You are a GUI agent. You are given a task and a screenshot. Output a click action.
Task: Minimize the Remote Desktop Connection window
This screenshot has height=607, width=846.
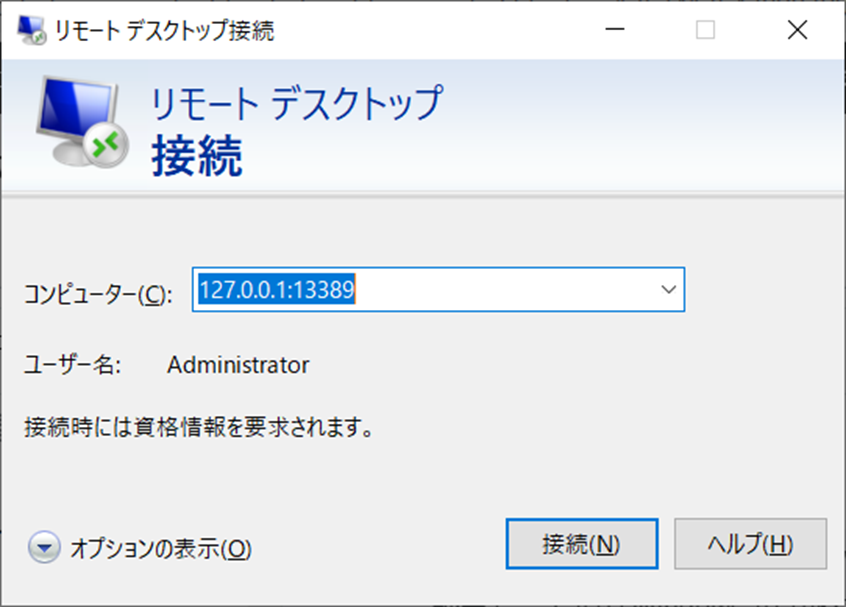tap(615, 30)
